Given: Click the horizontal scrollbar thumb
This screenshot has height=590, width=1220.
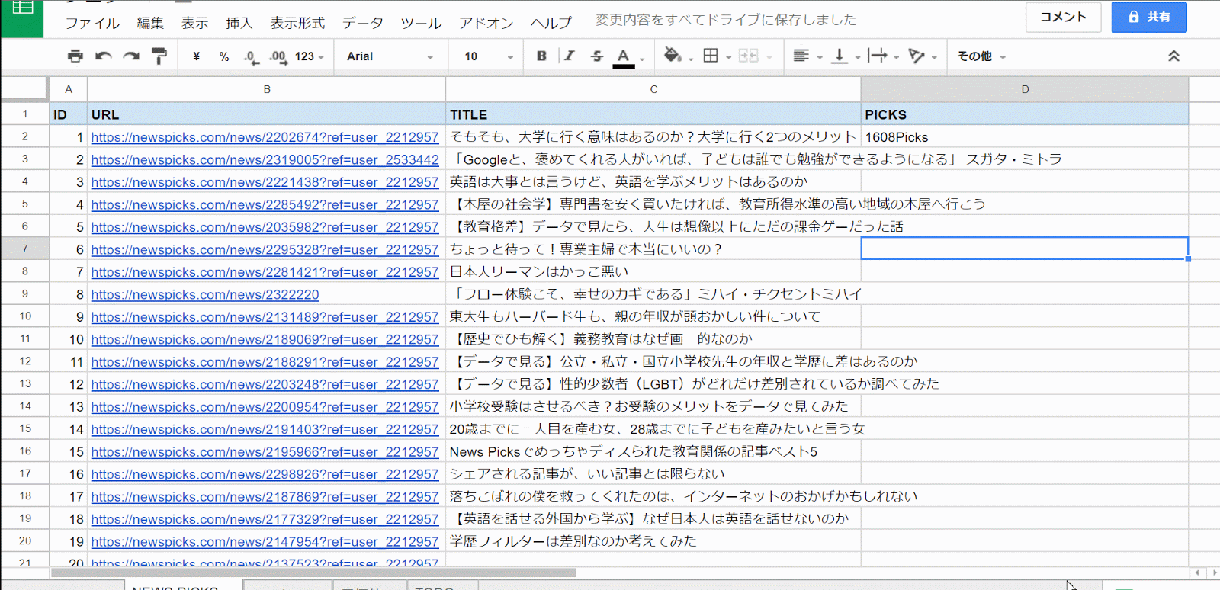Looking at the screenshot, I should click(313, 573).
